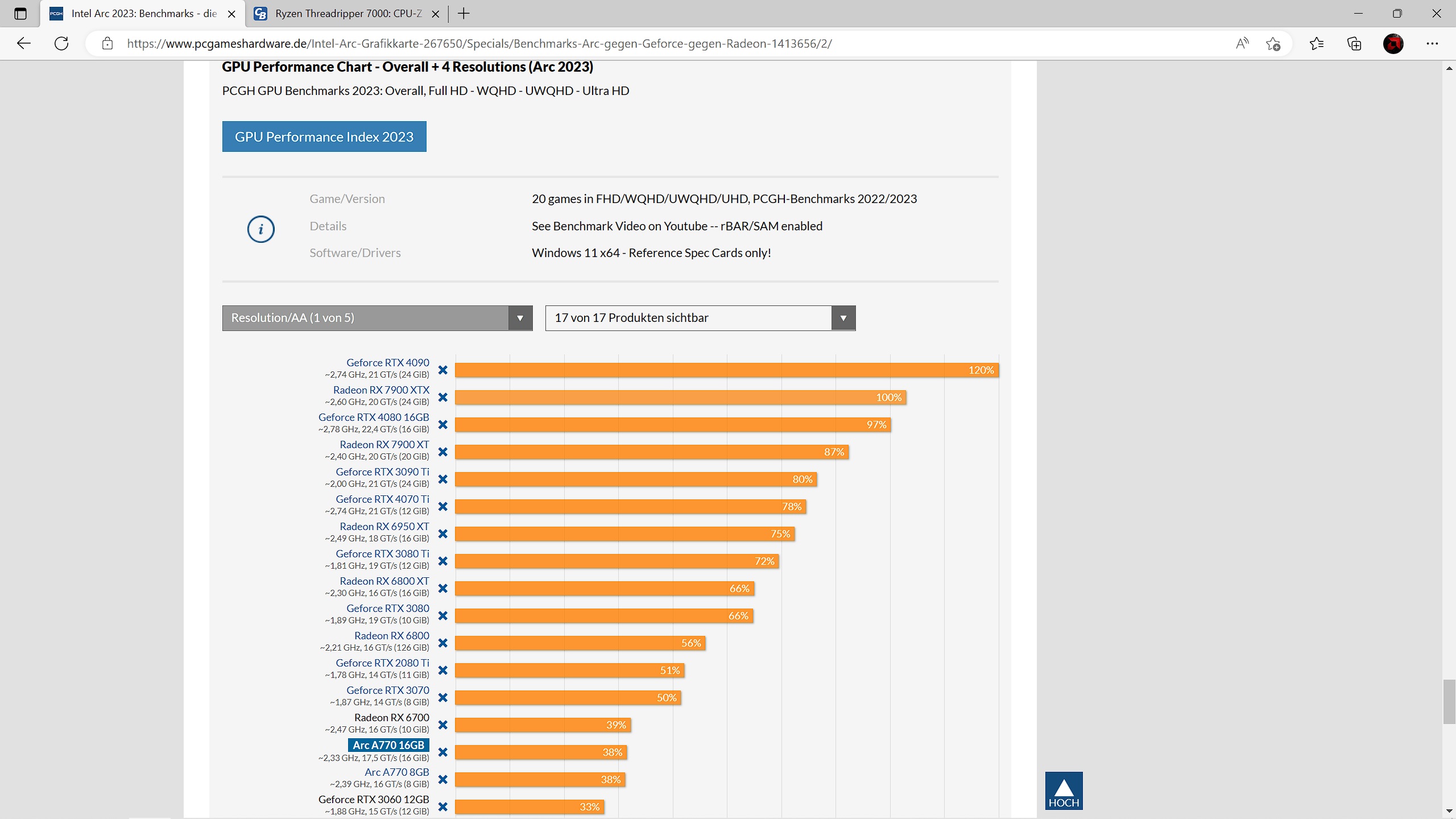The image size is (1456, 819).
Task: Expand the 17 von 17 Produkten dropdown
Action: (x=700, y=318)
